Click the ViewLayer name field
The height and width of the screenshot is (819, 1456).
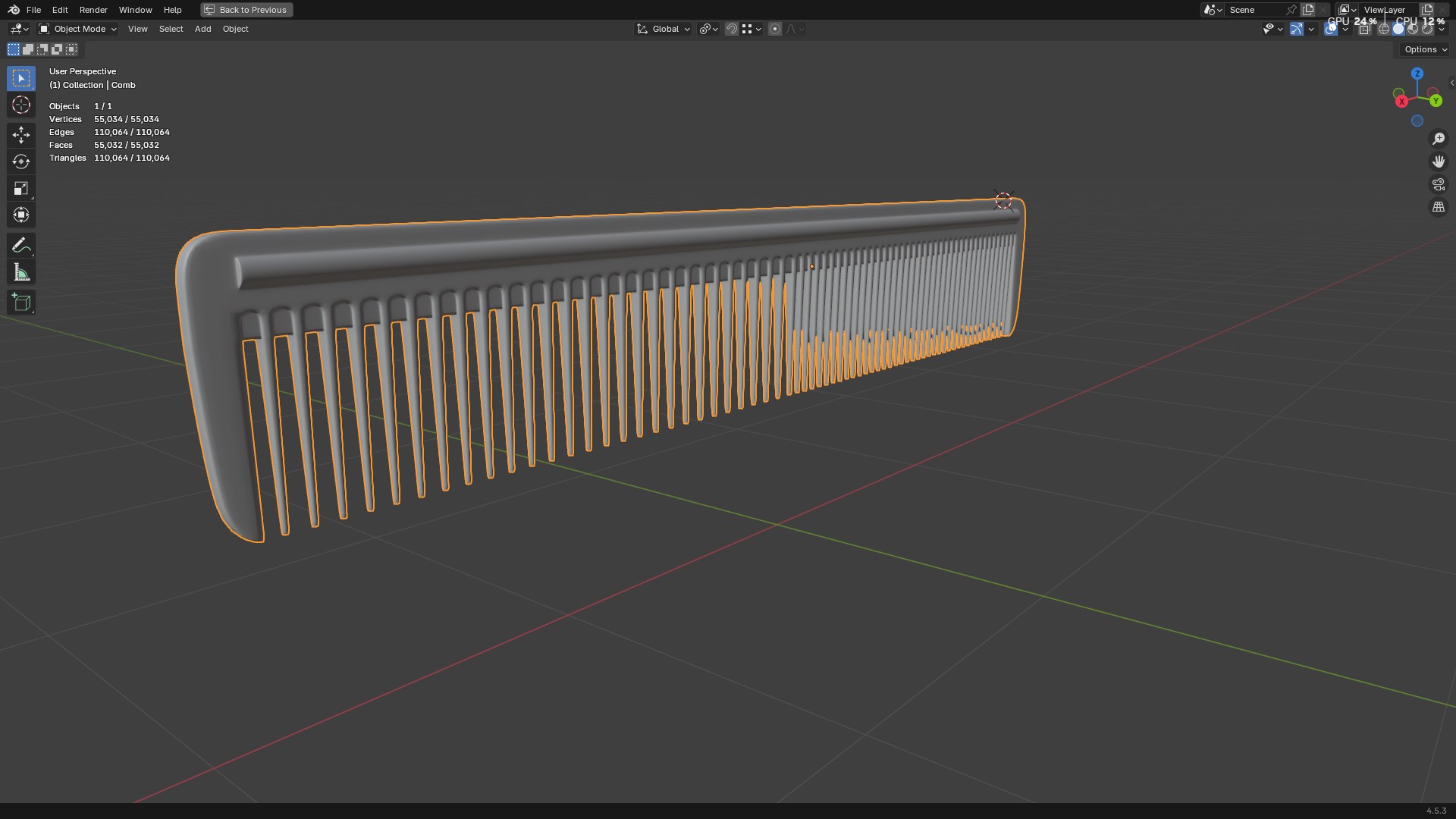coord(1388,10)
